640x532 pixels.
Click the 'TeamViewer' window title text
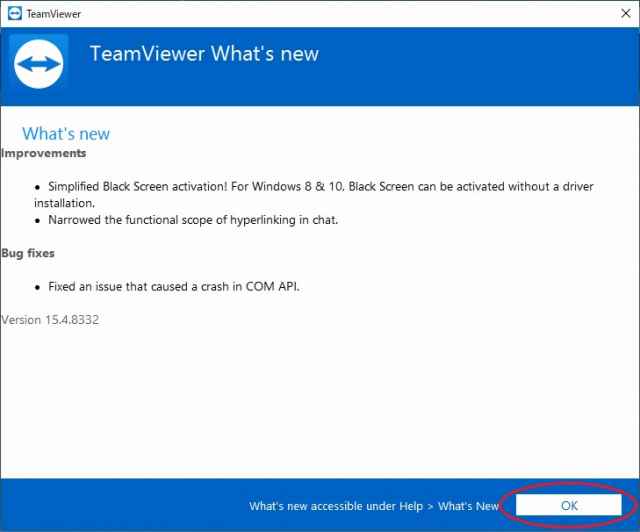(x=53, y=14)
